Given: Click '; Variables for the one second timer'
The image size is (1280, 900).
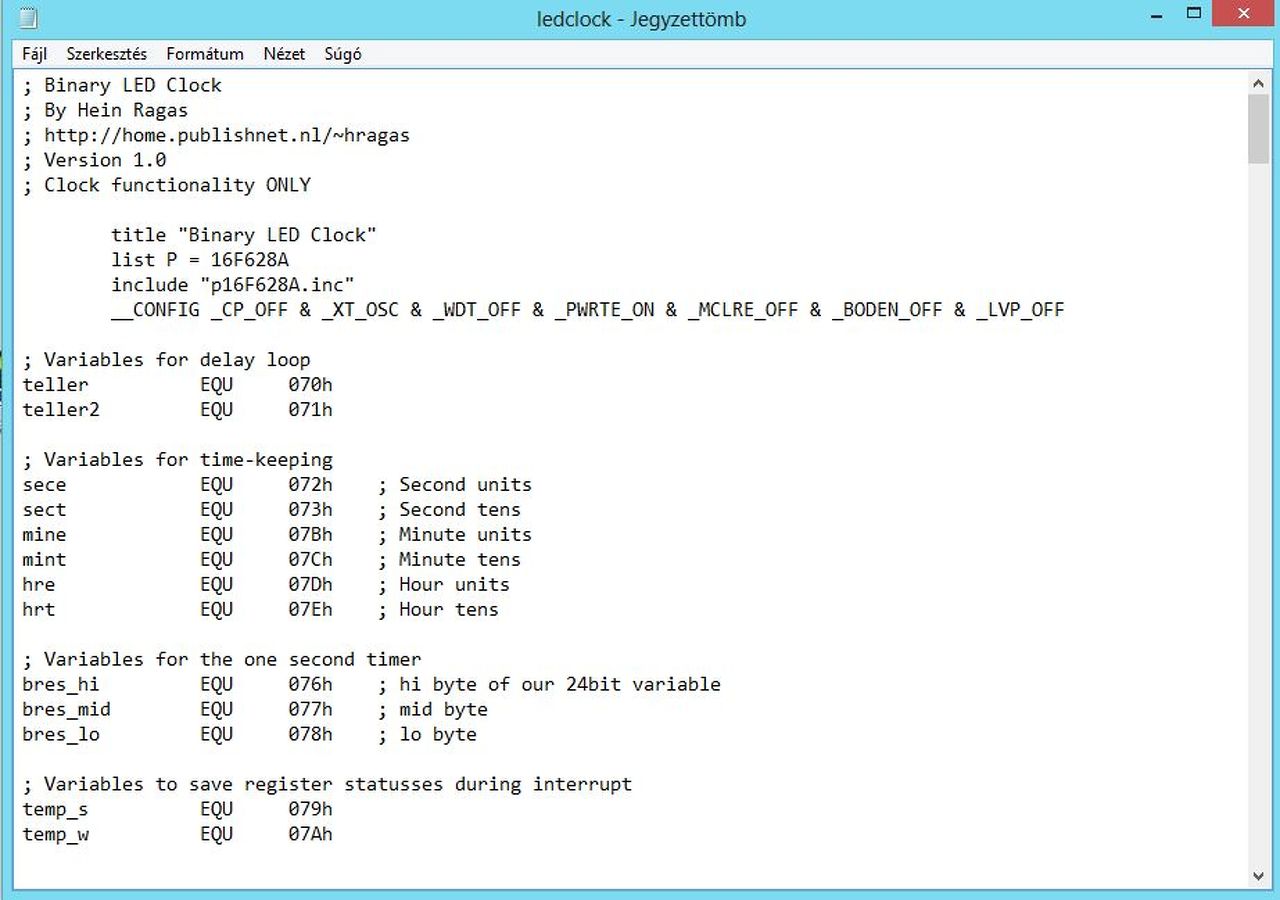Looking at the screenshot, I should click(222, 660).
